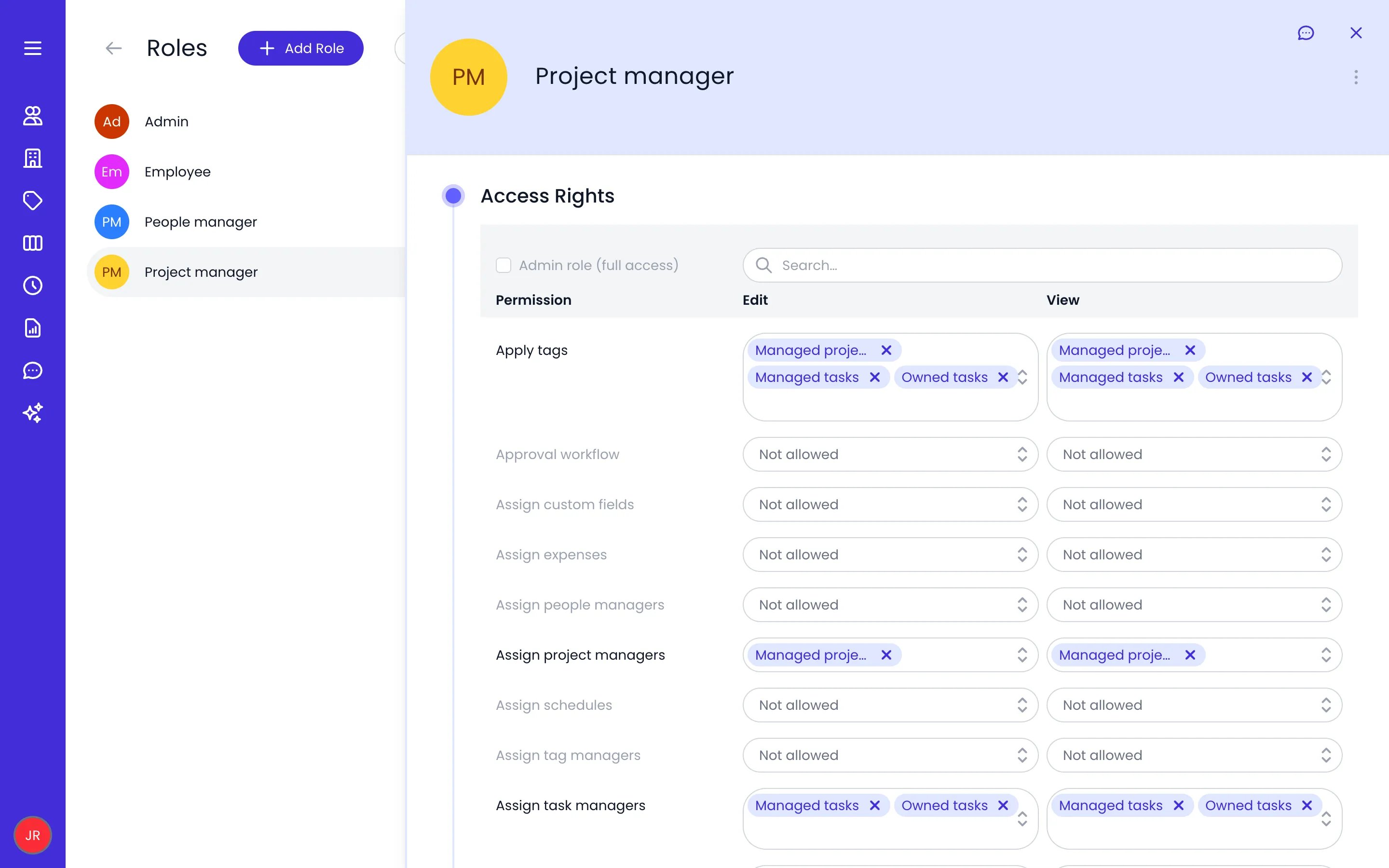Open the Tags icon in the sidebar
Image resolution: width=1389 pixels, height=868 pixels.
pos(33,200)
